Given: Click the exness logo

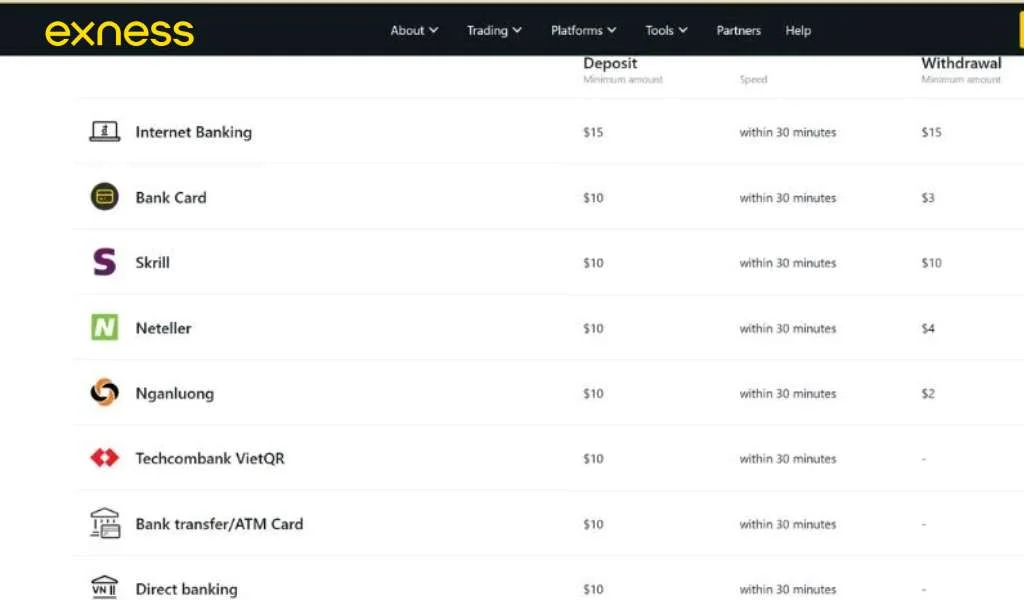Looking at the screenshot, I should pyautogui.click(x=120, y=31).
